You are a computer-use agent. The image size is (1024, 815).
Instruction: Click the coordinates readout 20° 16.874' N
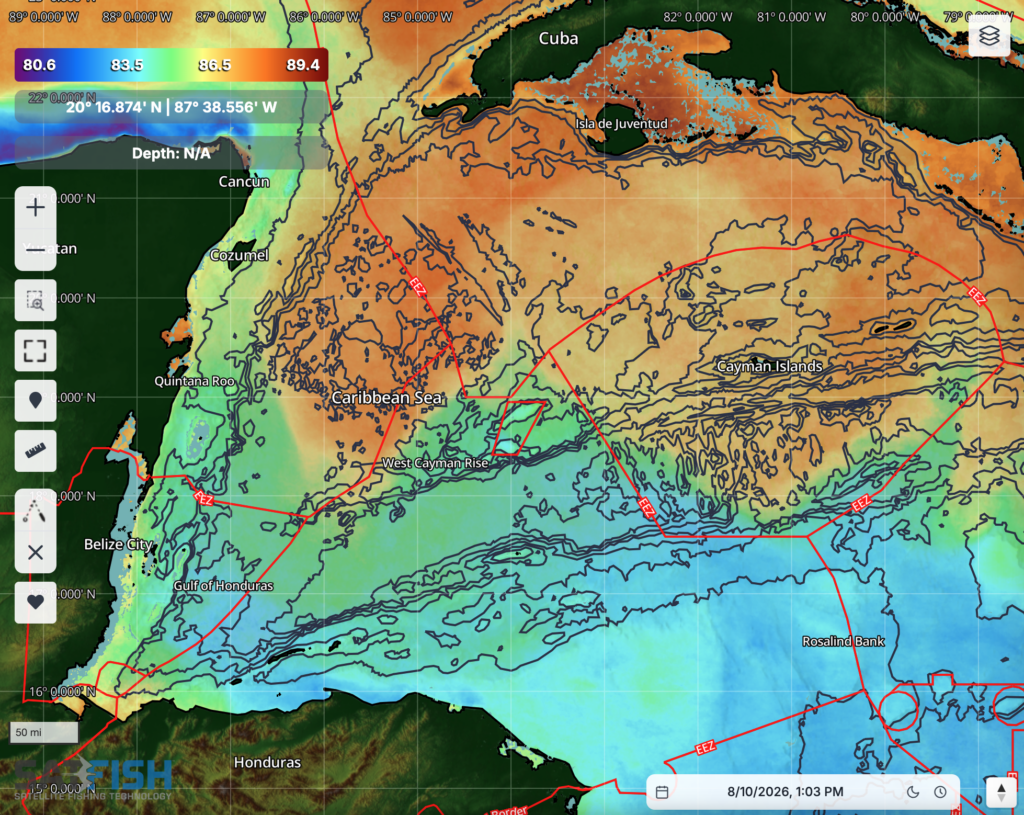(x=171, y=107)
